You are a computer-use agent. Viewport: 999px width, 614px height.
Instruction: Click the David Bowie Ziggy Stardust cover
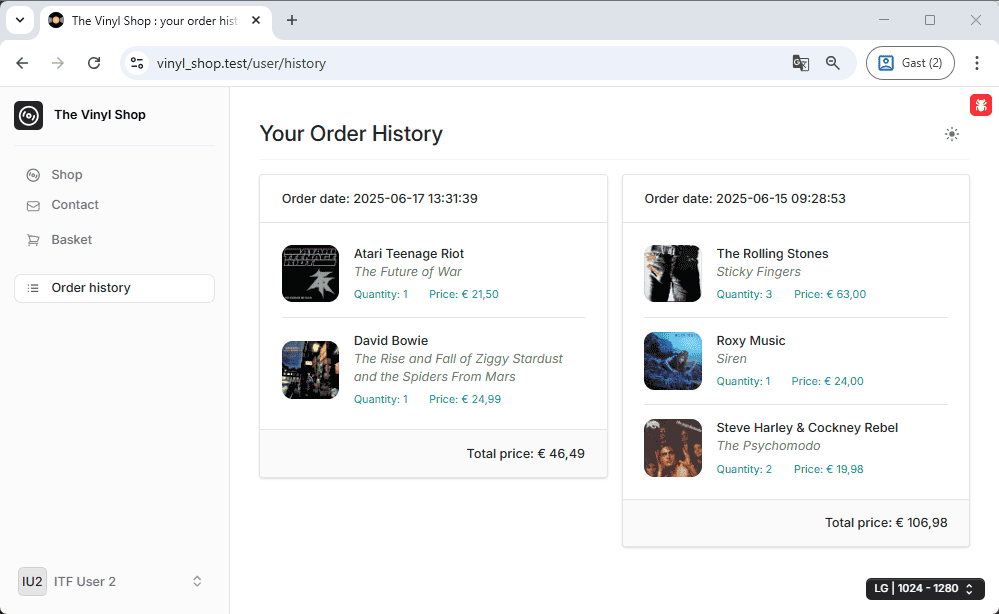pos(310,370)
